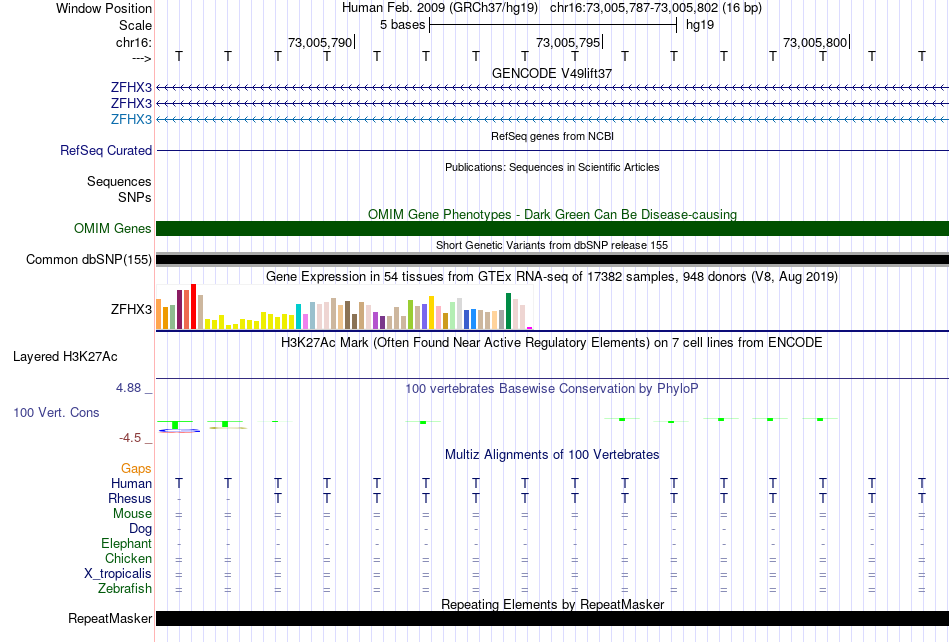Click the 'chr16:73,005,787-73,005,802 (16 bp)' position text

(x=656, y=8)
